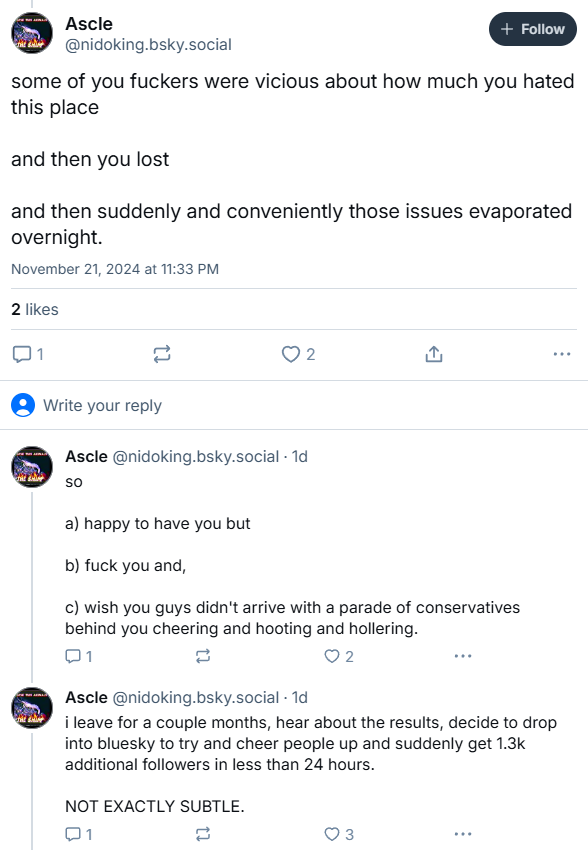Viewport: 588px width, 850px height.
Task: Open more options on 'NOT EXACTLY SUBTLE' post
Action: pos(463,834)
